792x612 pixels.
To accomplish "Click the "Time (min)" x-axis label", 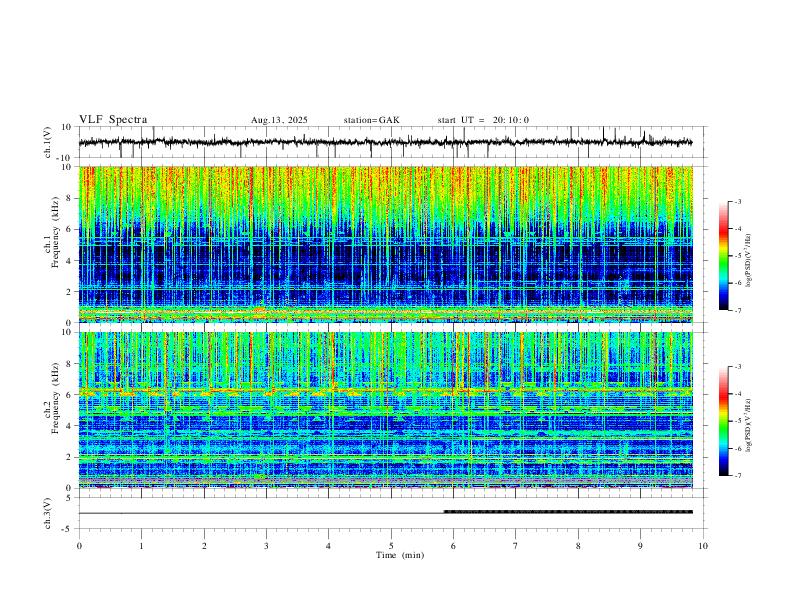I will [400, 555].
